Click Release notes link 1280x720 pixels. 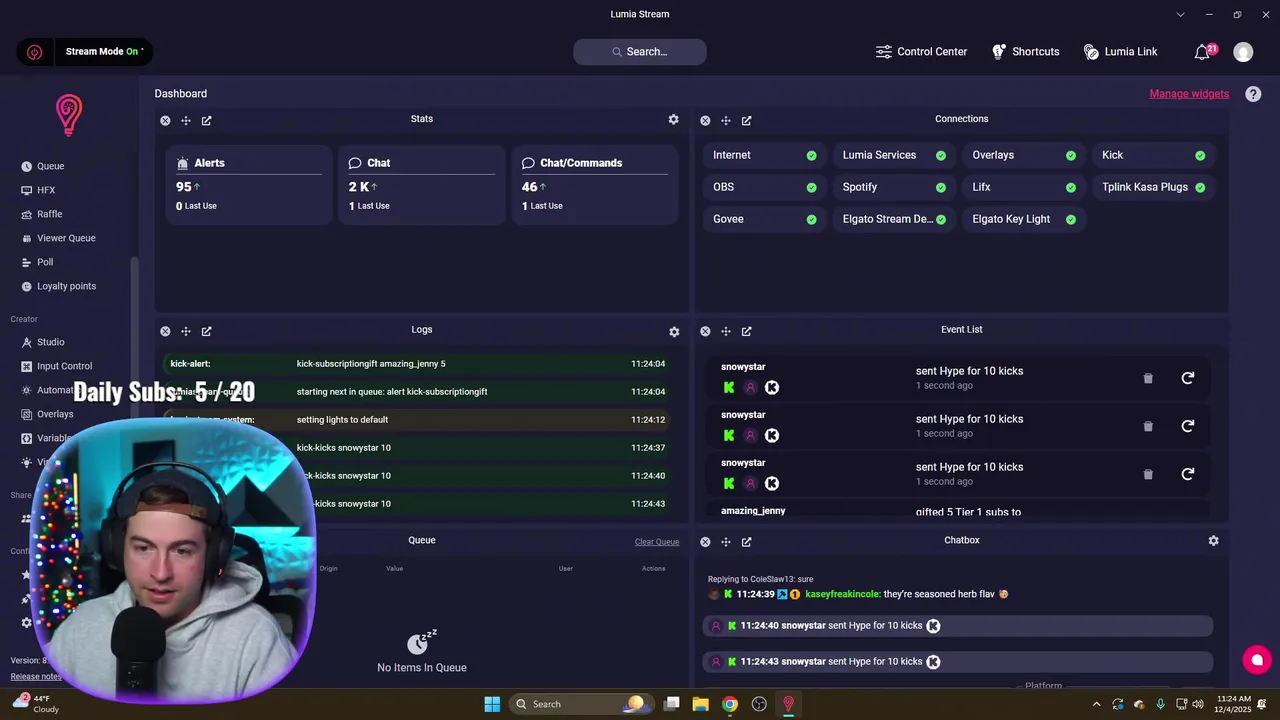point(36,677)
